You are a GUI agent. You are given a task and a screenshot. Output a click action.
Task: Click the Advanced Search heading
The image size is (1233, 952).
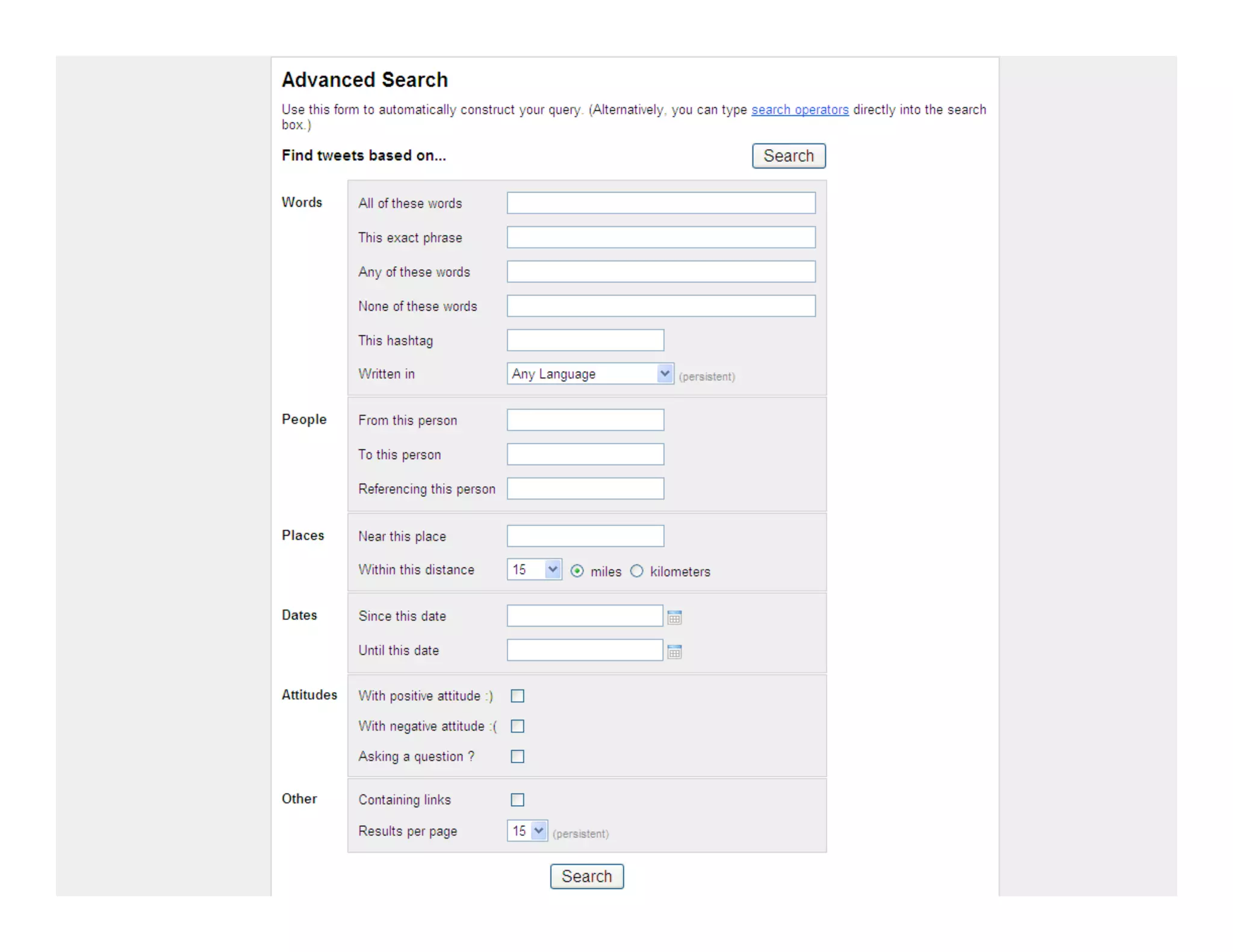[365, 79]
